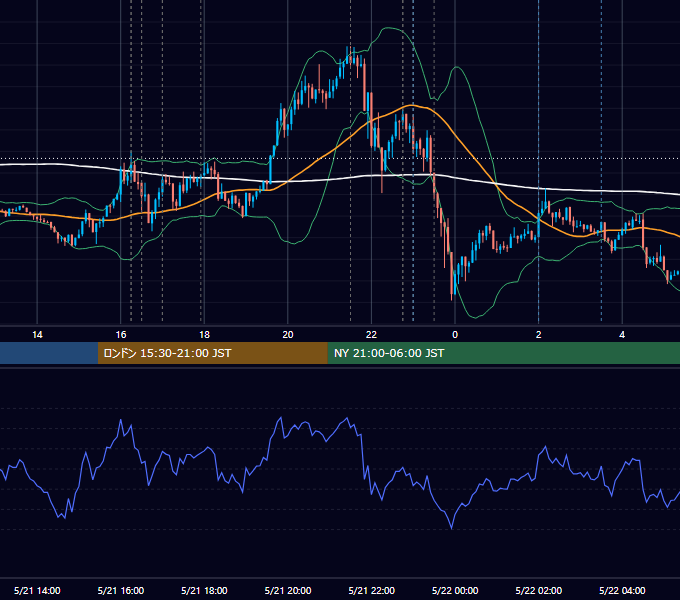This screenshot has height=600, width=680.
Task: Click the ロンドン 15:30-21:00 JST session bar
Action: (x=212, y=353)
